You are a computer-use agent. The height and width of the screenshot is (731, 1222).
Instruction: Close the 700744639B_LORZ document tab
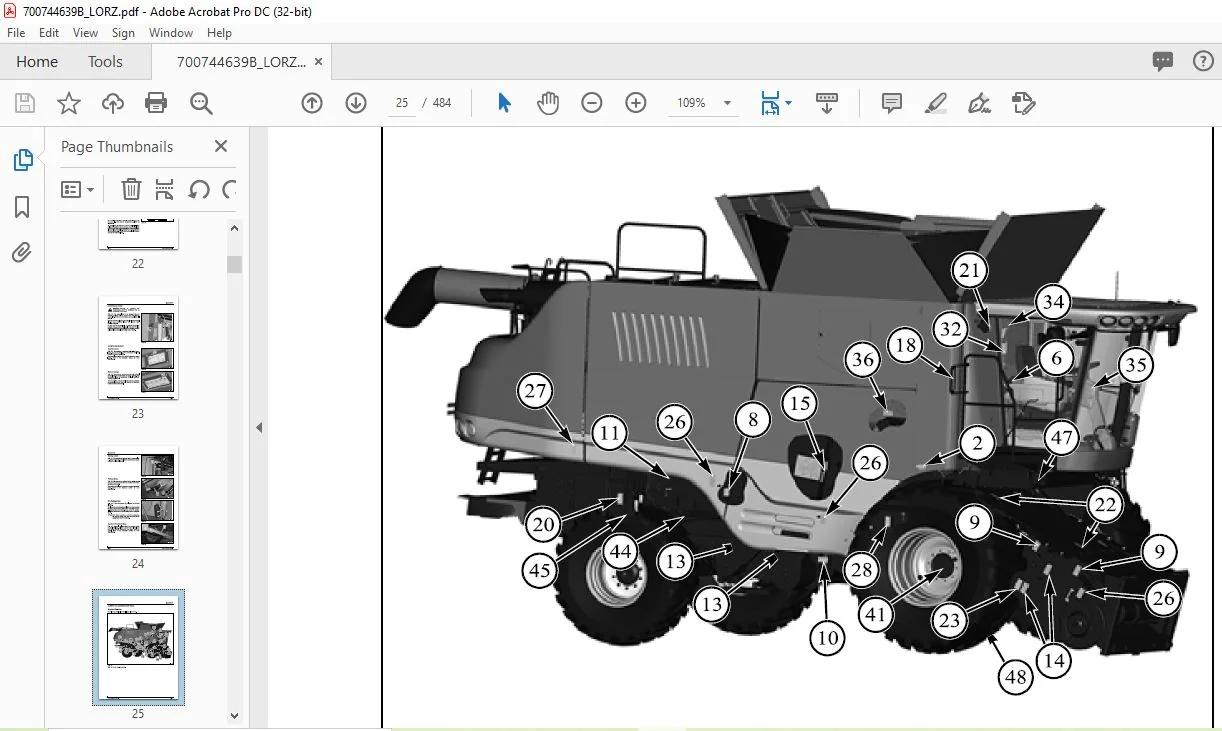click(x=319, y=61)
